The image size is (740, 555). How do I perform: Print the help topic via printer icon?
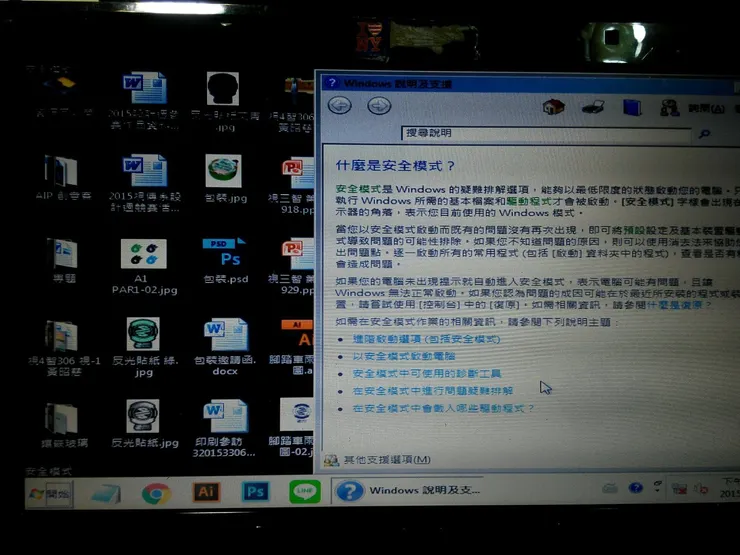pos(593,107)
